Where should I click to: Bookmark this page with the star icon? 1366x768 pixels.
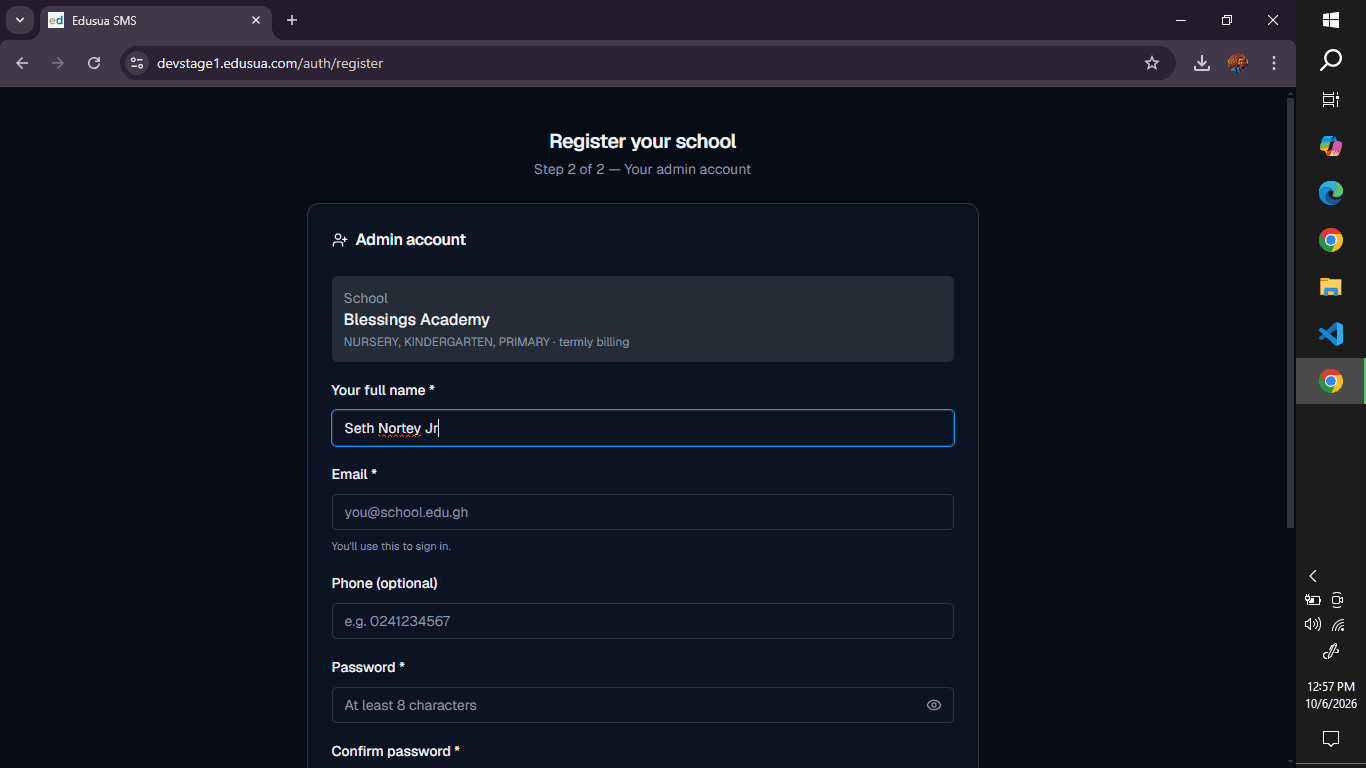pos(1152,63)
